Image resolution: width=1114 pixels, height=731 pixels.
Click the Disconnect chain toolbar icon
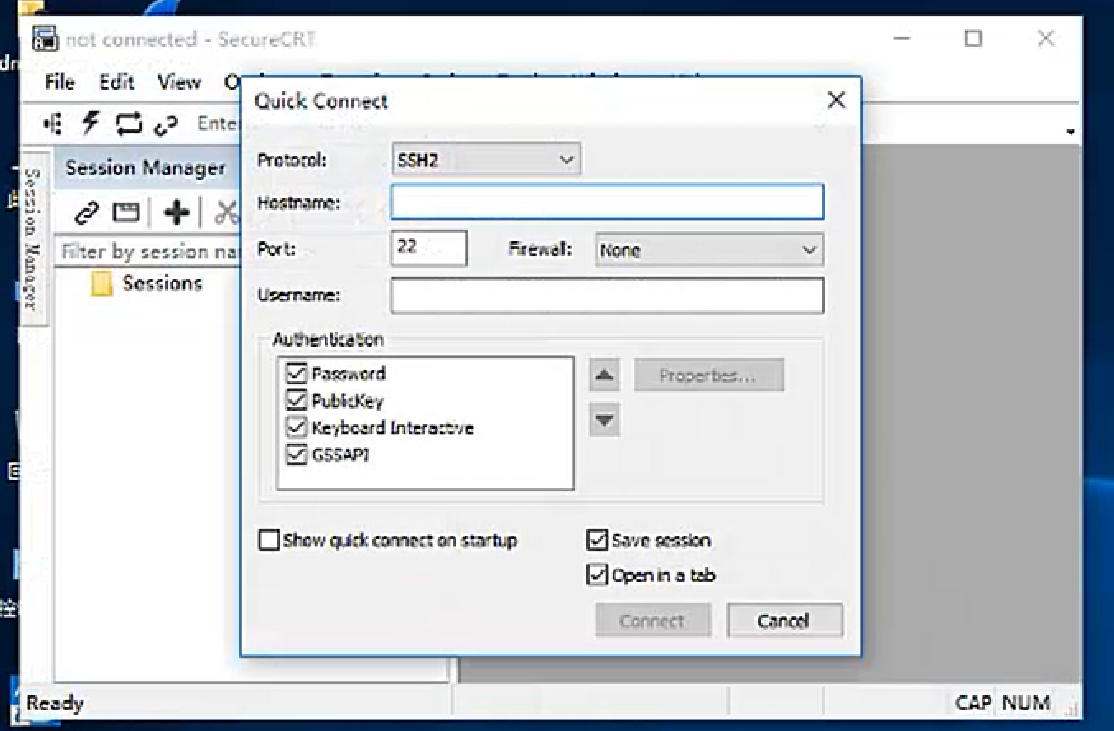[x=166, y=125]
